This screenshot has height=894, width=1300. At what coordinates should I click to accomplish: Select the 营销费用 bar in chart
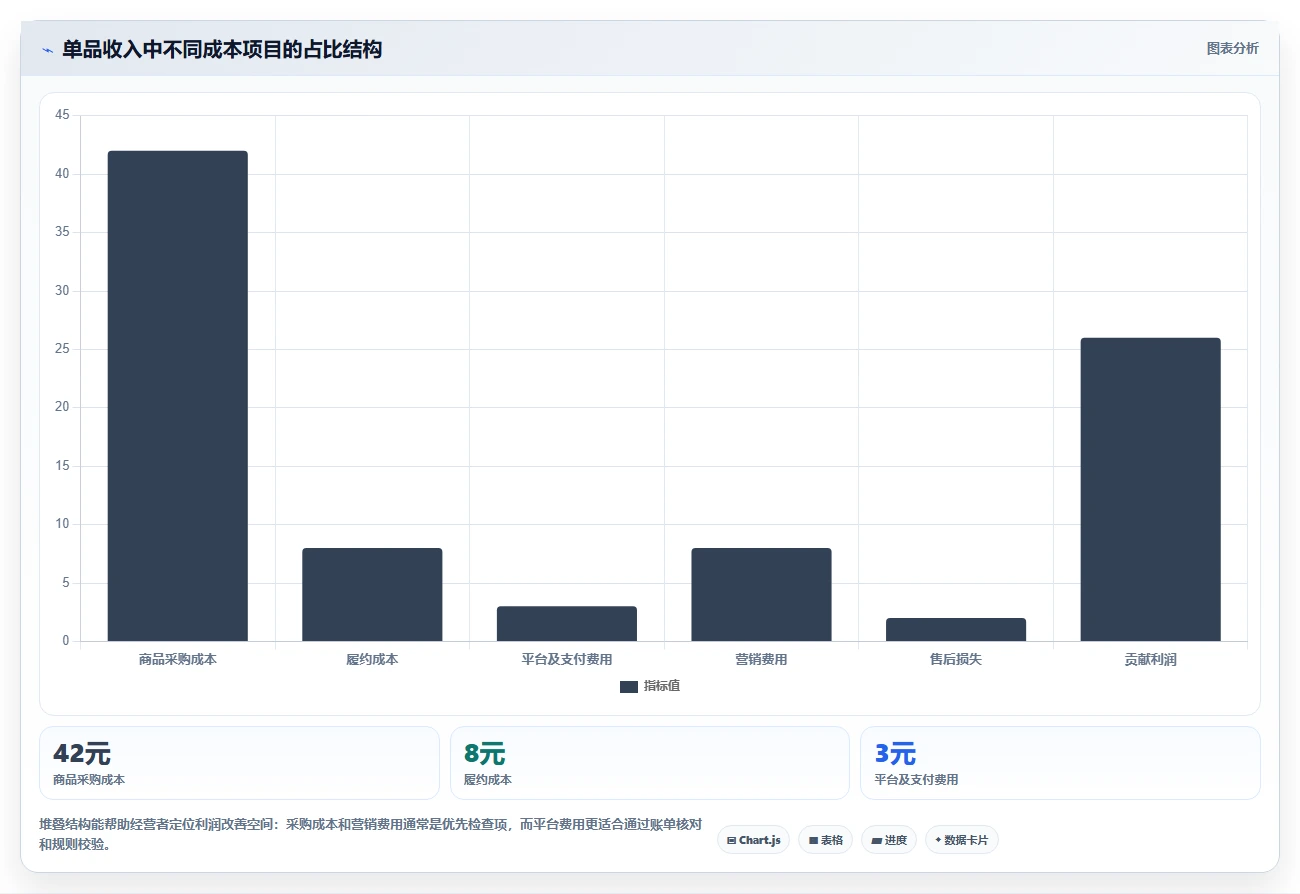click(761, 594)
